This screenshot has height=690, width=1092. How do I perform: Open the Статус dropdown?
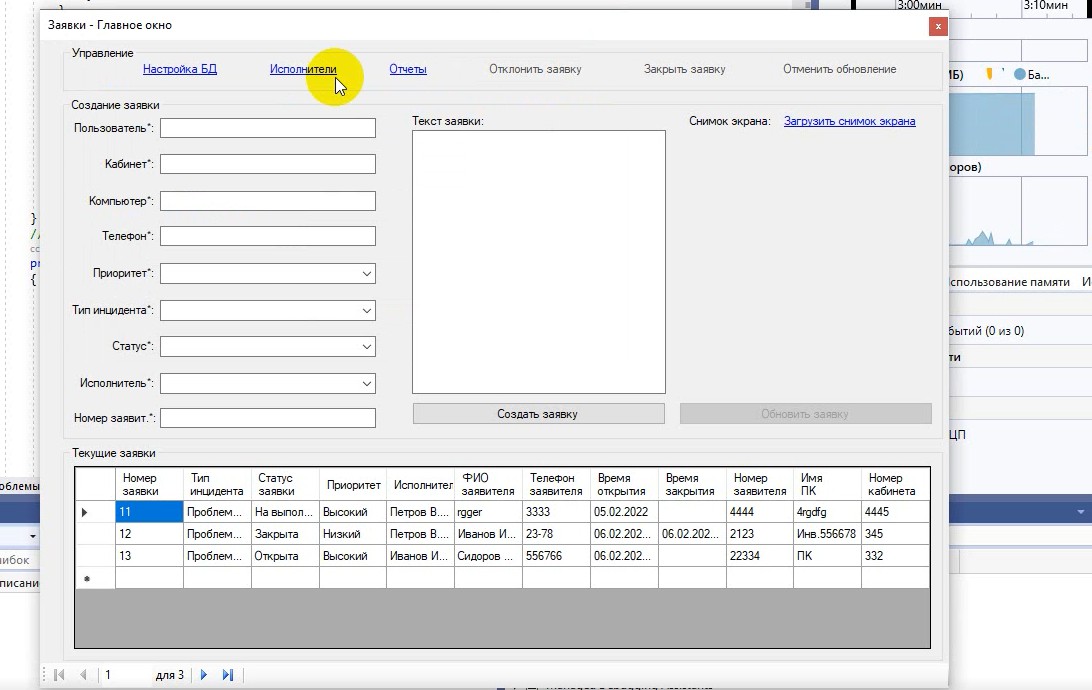coord(267,347)
